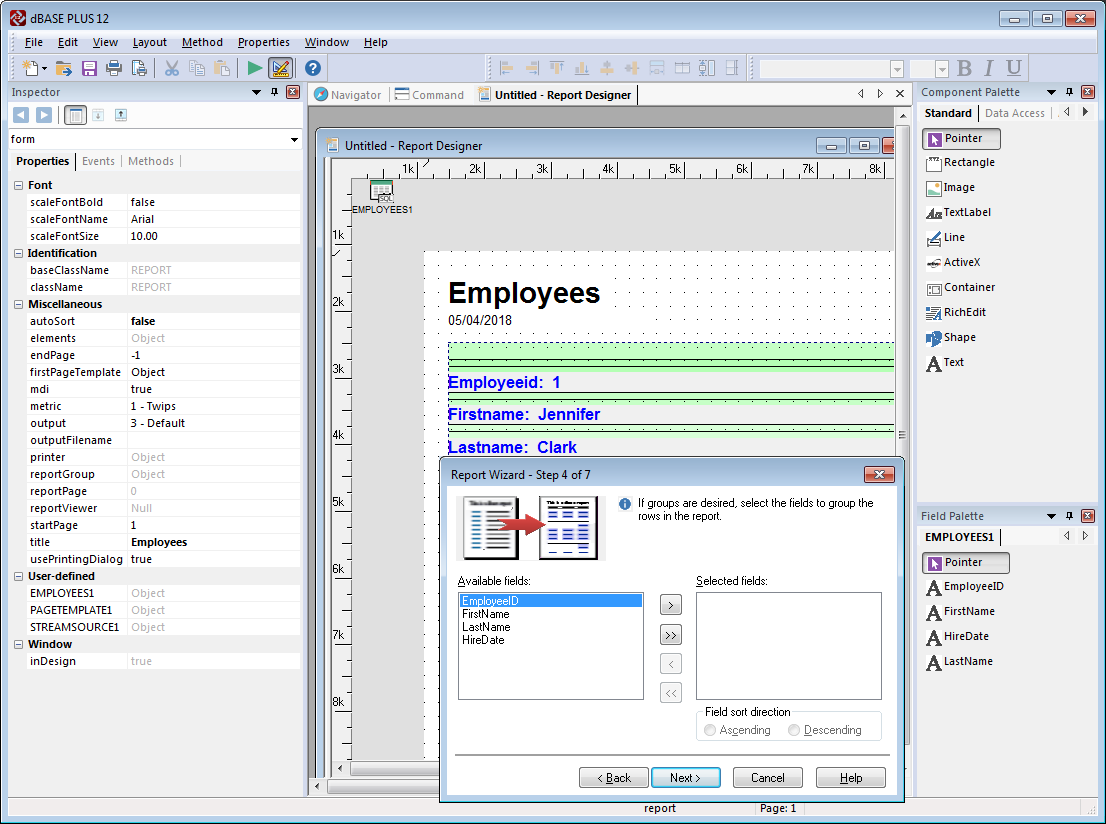Collapse the Identification property group
Image resolution: width=1106 pixels, height=824 pixels.
pyautogui.click(x=18, y=253)
